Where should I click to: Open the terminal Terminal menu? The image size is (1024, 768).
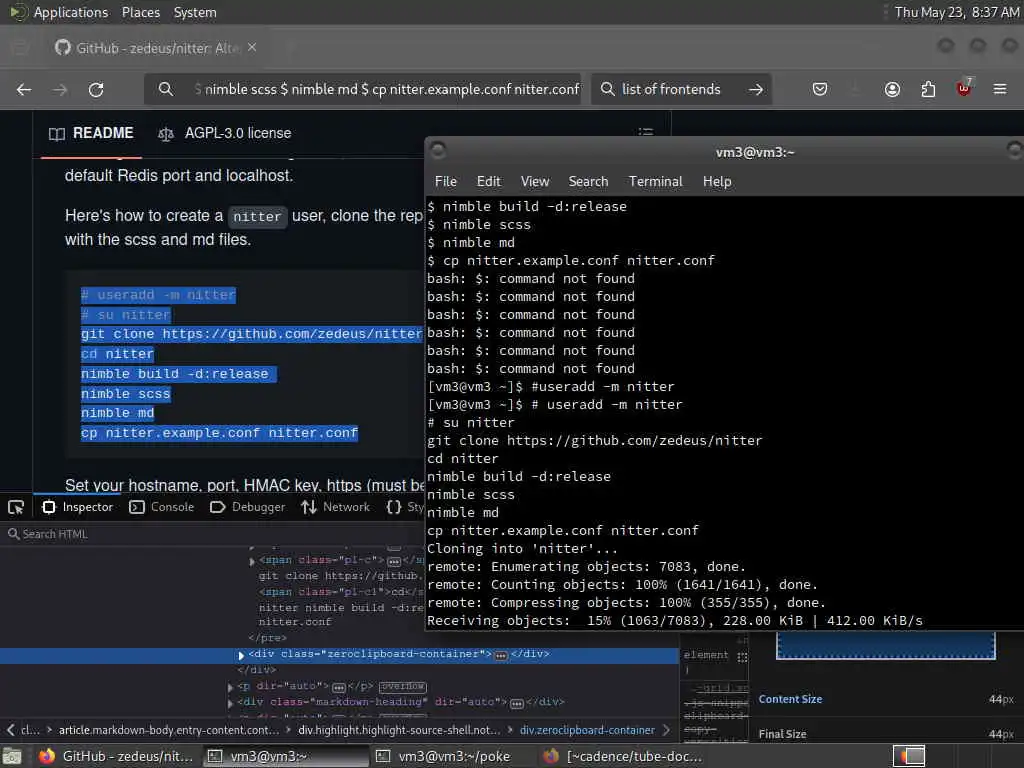pos(656,182)
